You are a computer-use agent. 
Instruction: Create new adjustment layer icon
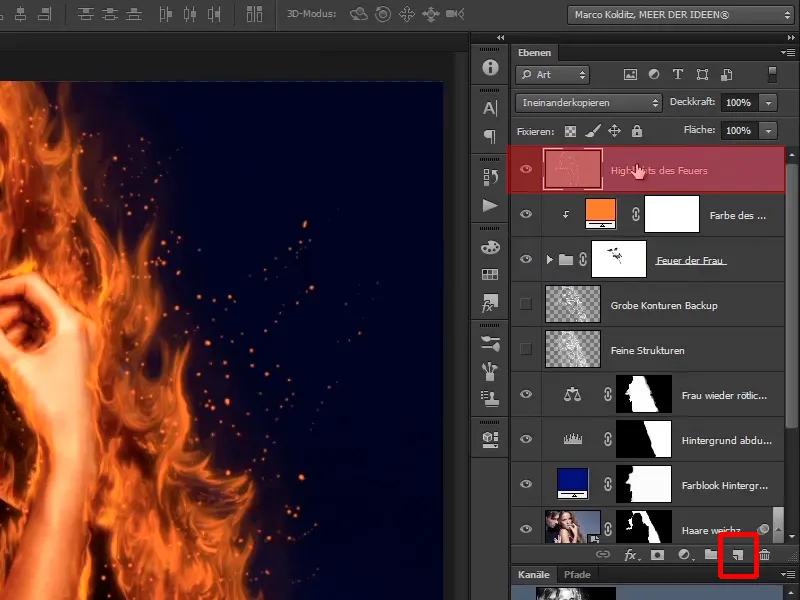coord(685,555)
